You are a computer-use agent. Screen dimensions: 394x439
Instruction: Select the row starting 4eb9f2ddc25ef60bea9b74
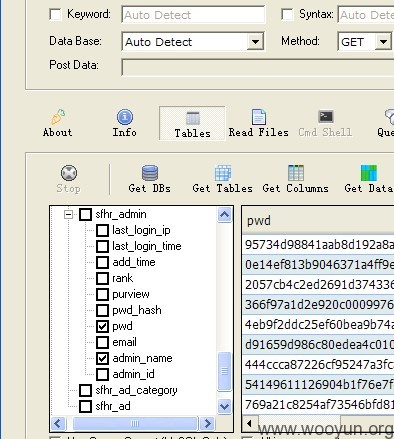[318, 325]
